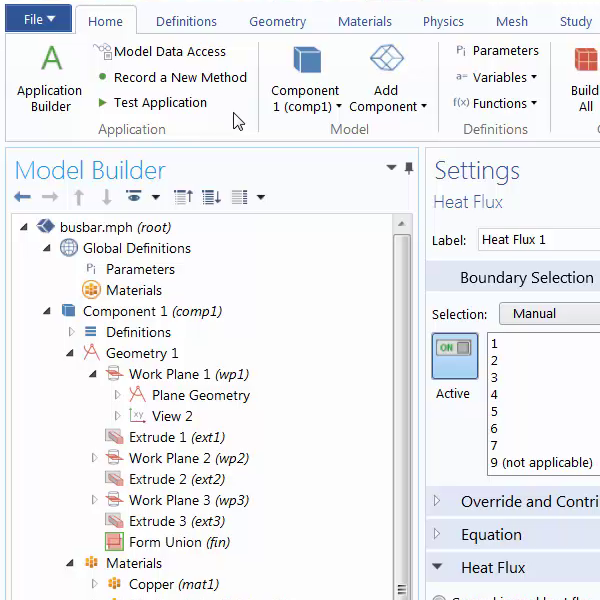Click Record a New Method
This screenshot has height=600, width=600.
(x=179, y=77)
